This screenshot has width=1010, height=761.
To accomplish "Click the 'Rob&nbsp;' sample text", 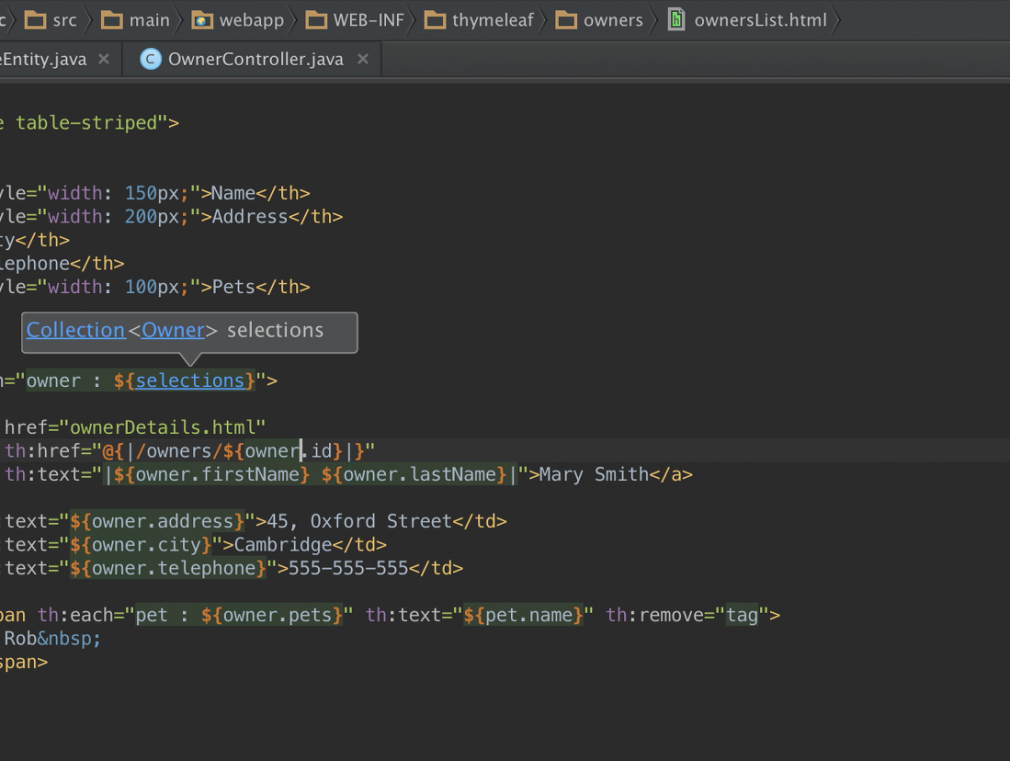I will (x=52, y=639).
